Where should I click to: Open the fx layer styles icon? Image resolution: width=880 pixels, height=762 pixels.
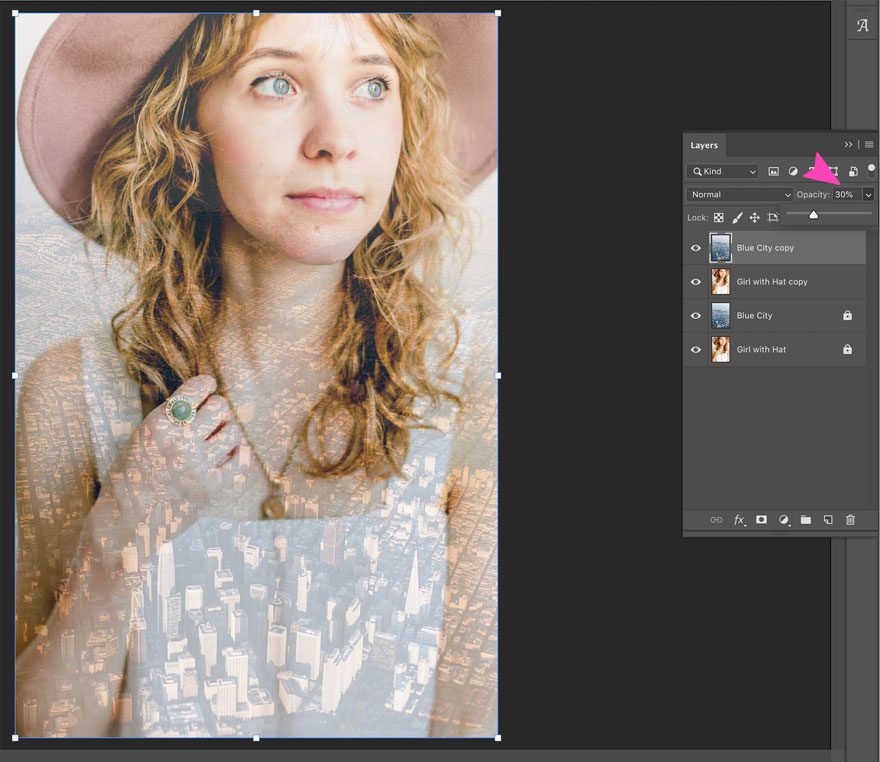click(x=739, y=519)
